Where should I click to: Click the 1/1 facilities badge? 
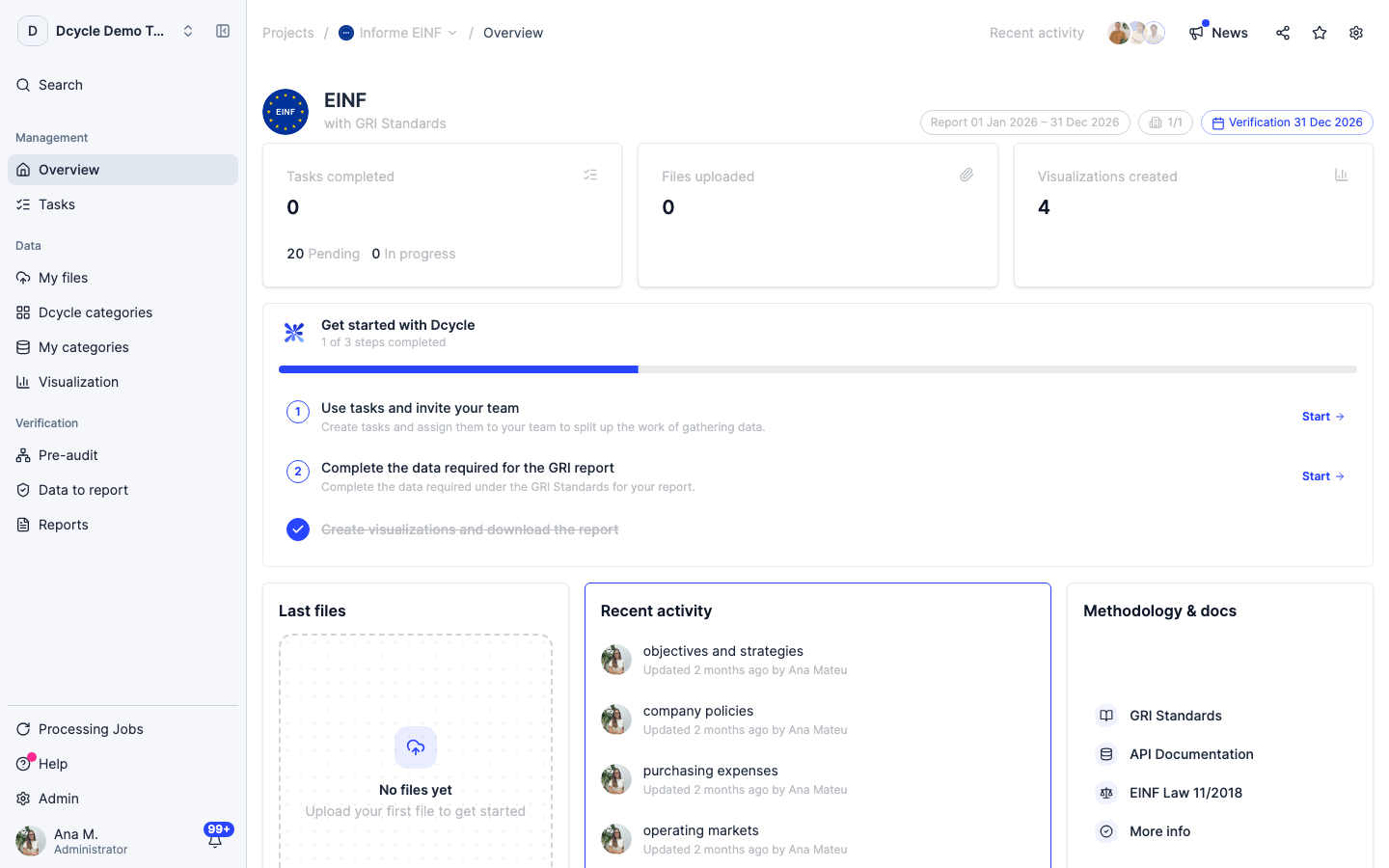(x=1166, y=122)
